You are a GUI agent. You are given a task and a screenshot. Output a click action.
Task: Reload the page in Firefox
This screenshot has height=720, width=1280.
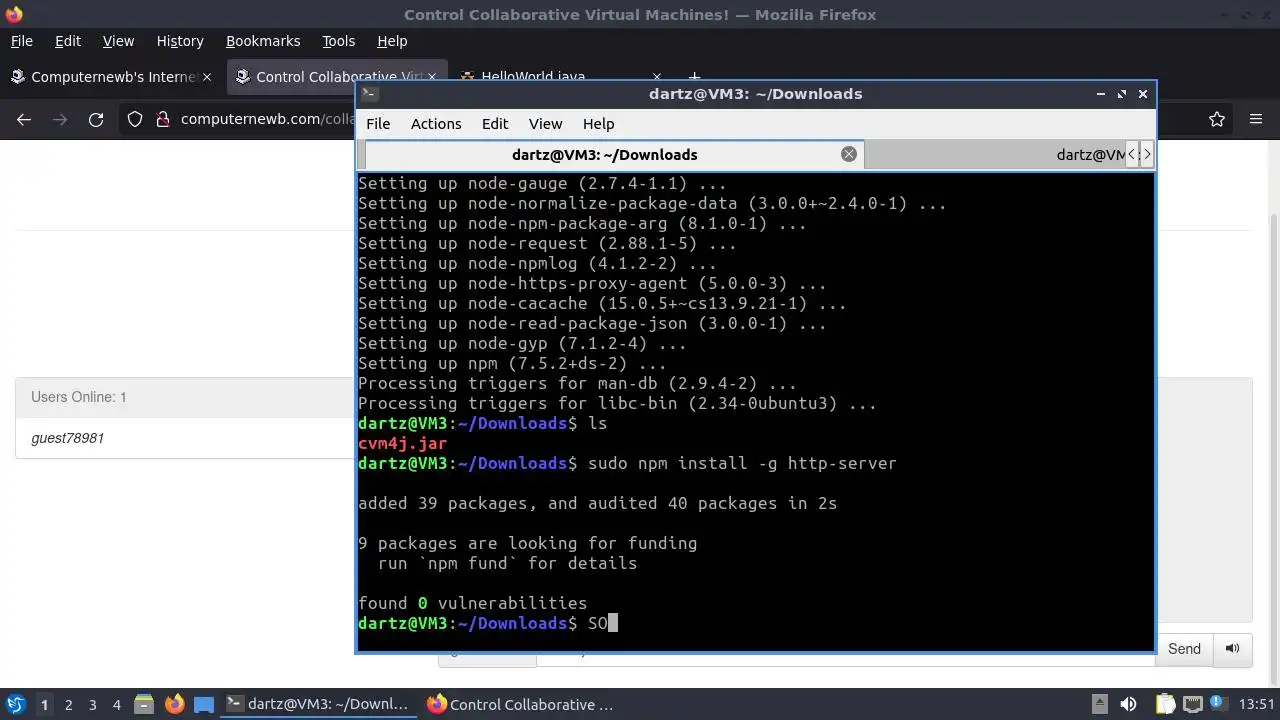pos(96,119)
